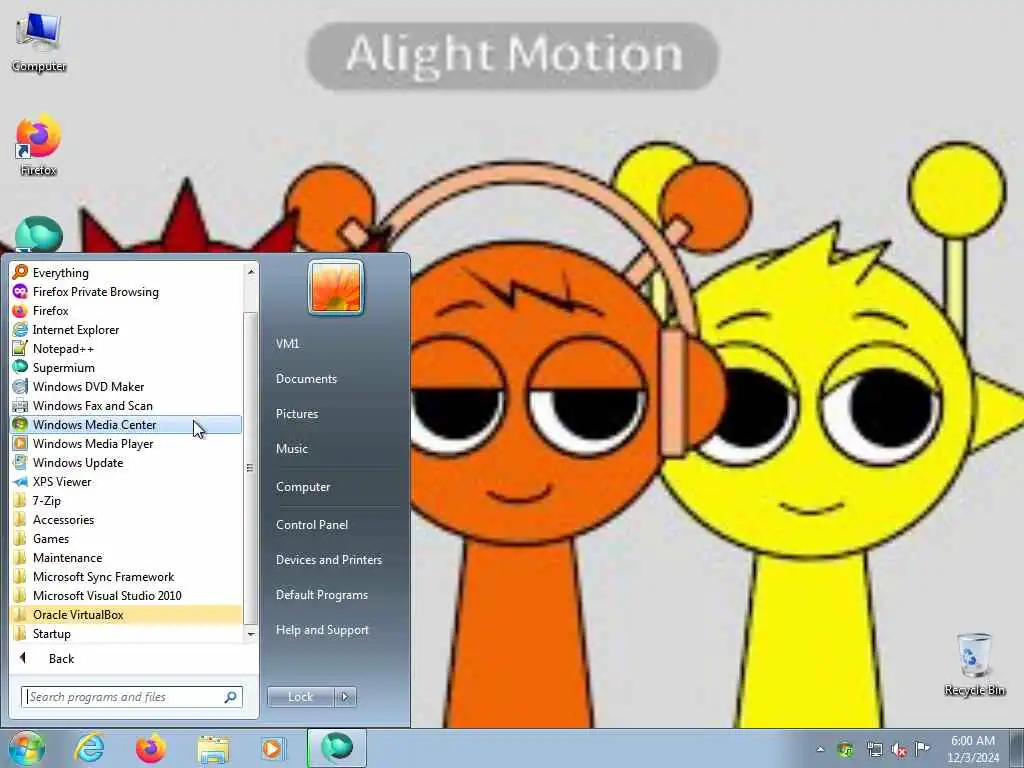Switch to Supermium on the taskbar
The image size is (1024, 768).
pyautogui.click(x=336, y=748)
